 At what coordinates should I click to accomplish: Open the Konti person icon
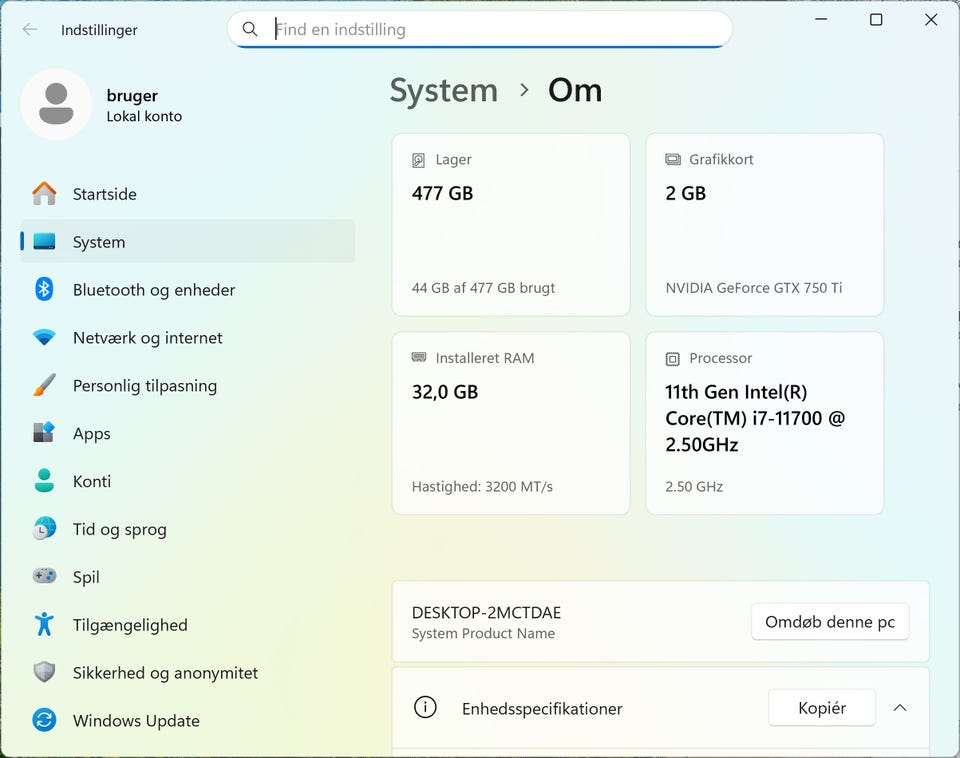(44, 481)
